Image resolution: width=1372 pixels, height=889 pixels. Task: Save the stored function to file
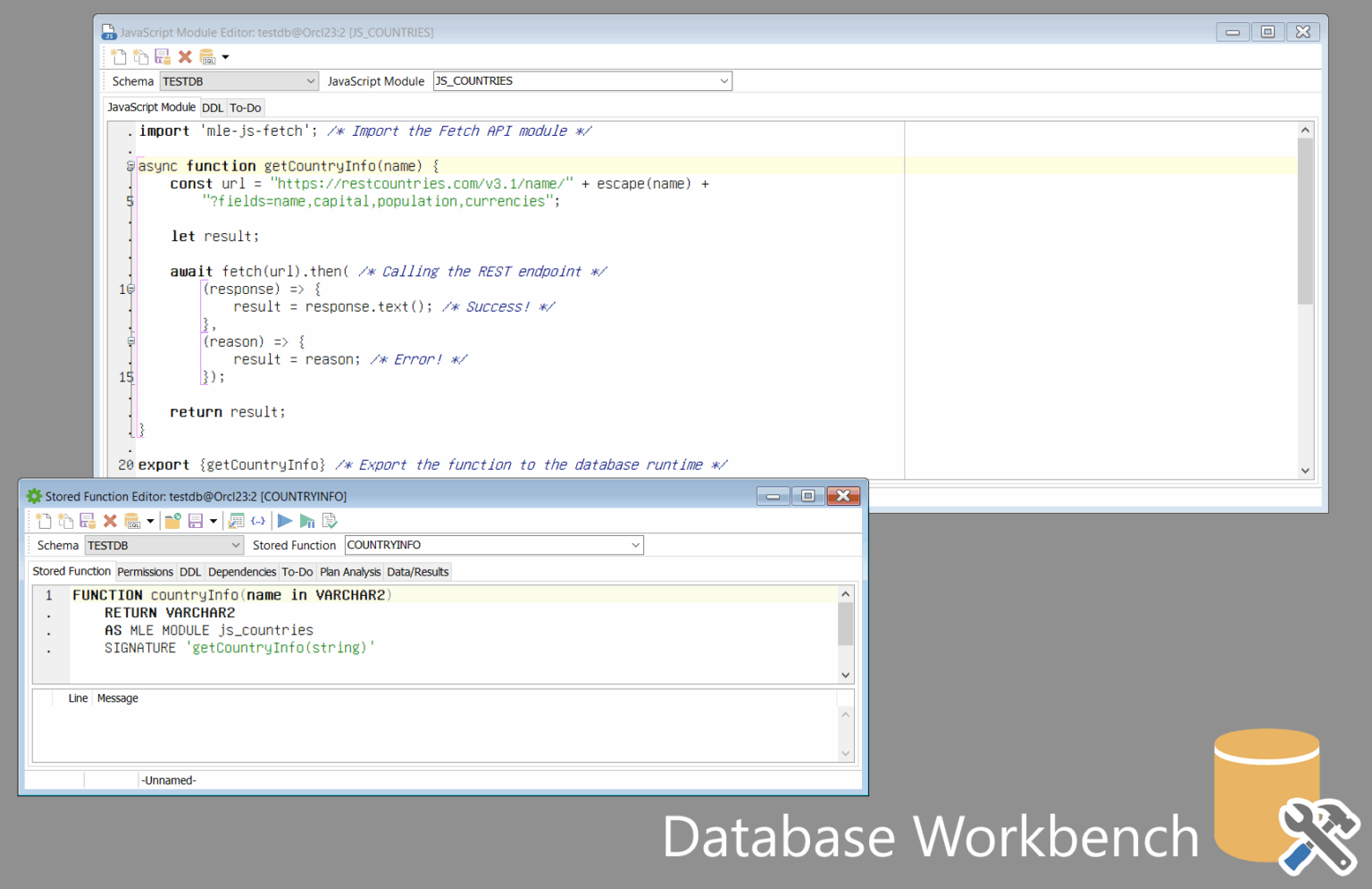[194, 521]
